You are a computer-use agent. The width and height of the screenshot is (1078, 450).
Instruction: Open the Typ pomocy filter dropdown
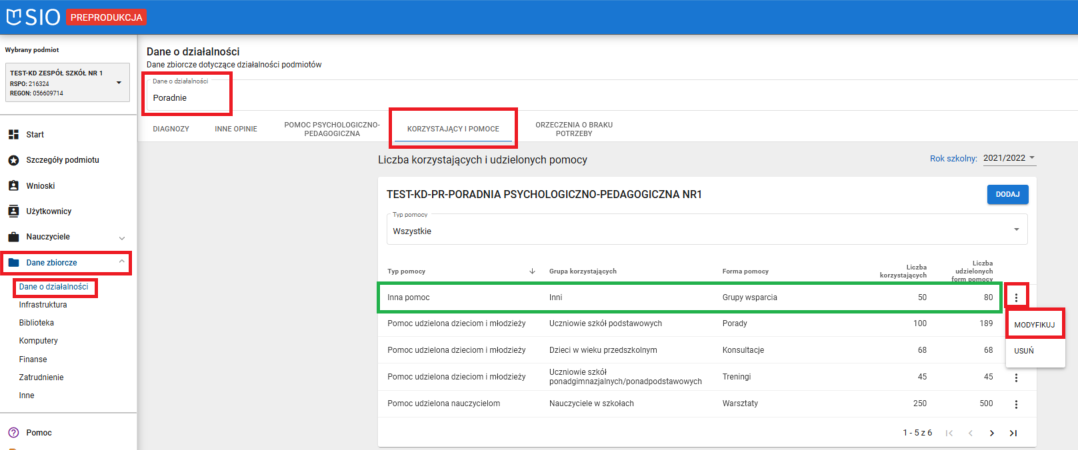[x=707, y=230]
